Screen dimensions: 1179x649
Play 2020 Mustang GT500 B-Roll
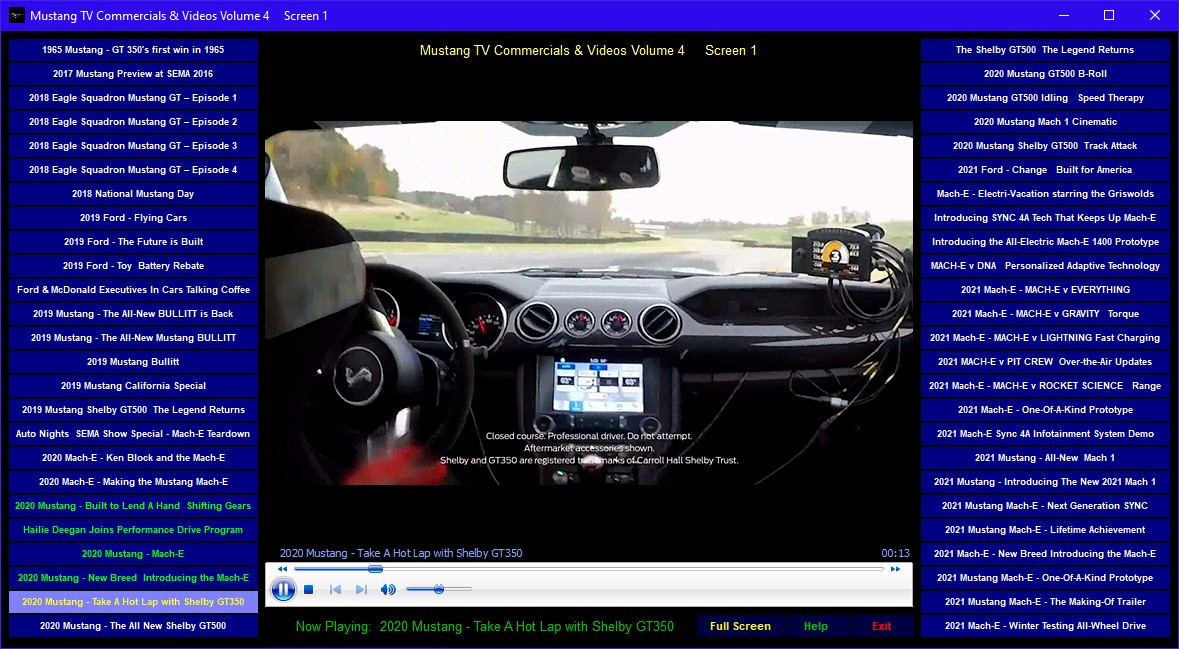click(x=1045, y=74)
